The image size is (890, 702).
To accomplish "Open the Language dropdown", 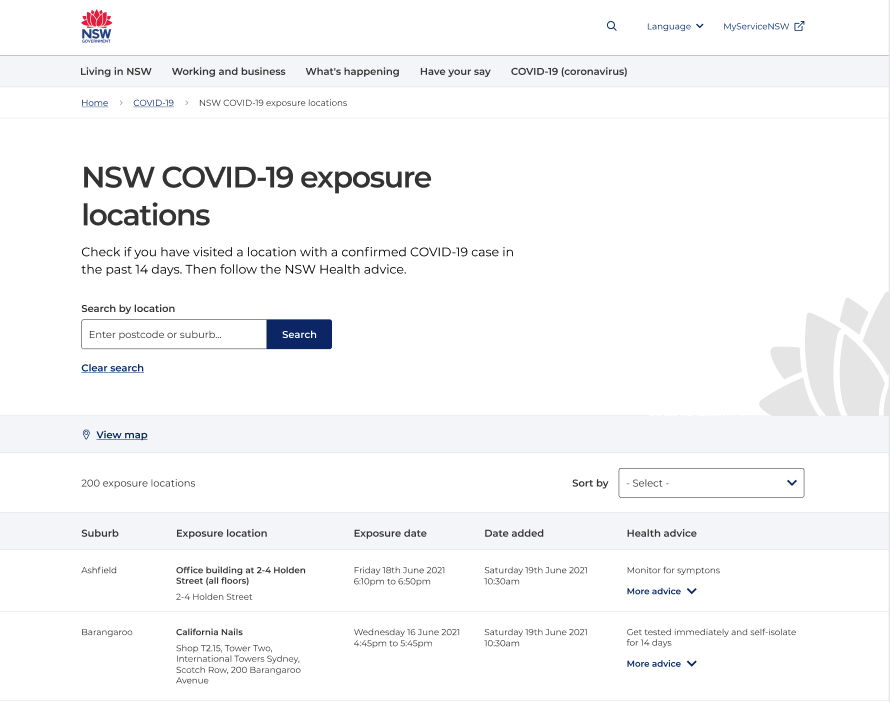I will click(675, 26).
